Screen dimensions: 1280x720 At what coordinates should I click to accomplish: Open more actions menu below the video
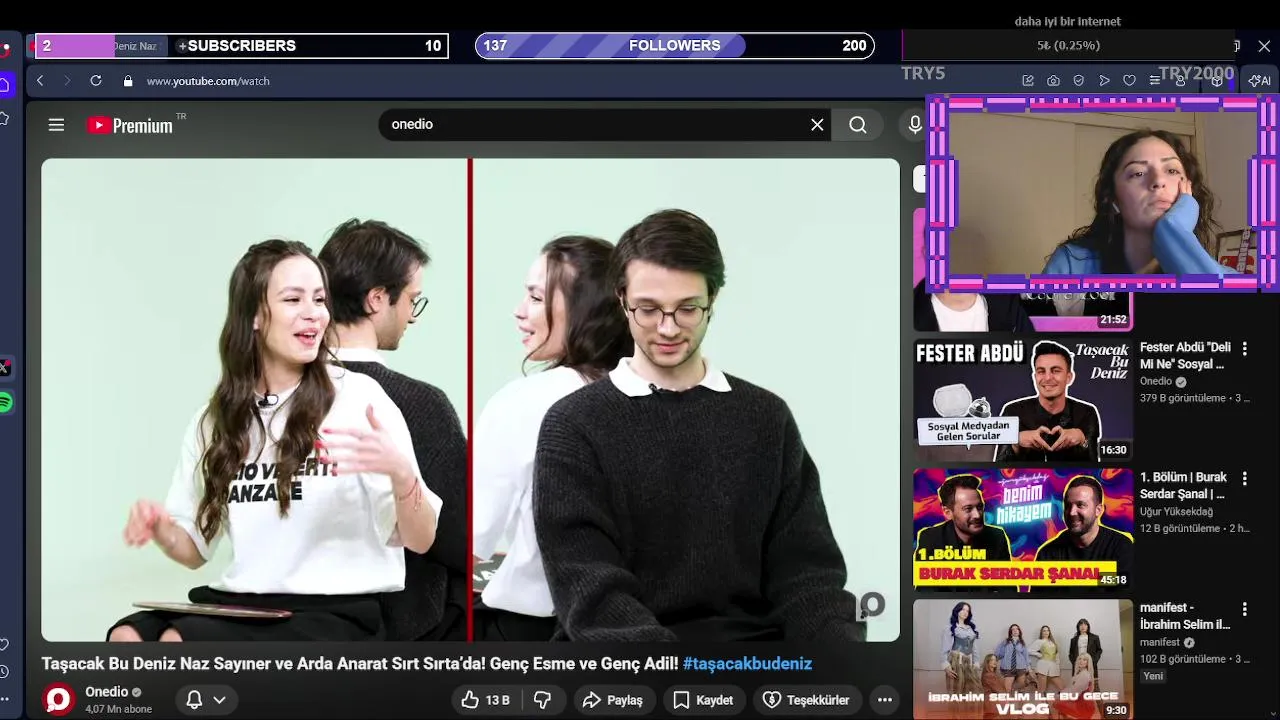pyautogui.click(x=884, y=700)
